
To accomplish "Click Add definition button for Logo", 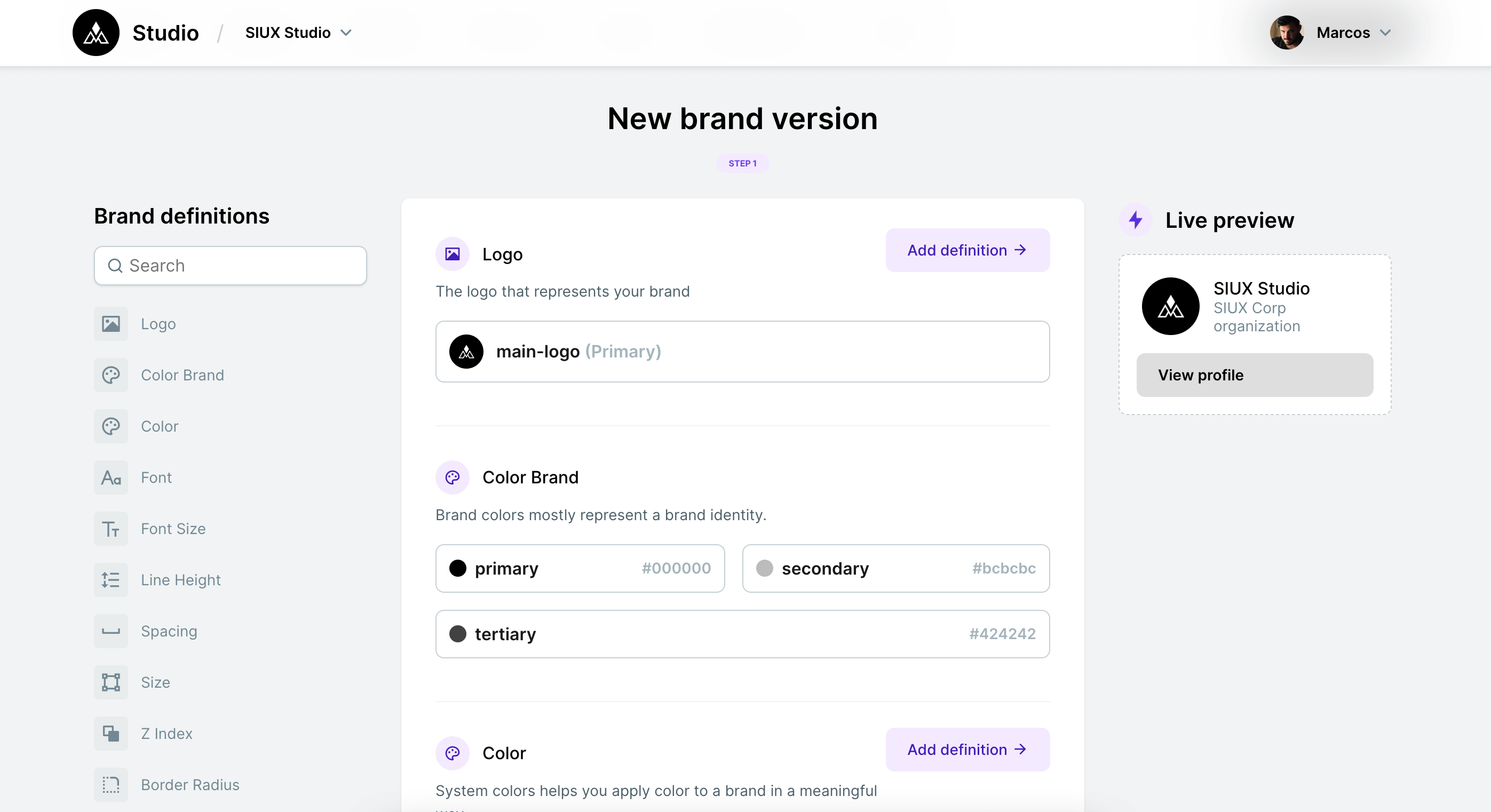I will click(967, 250).
